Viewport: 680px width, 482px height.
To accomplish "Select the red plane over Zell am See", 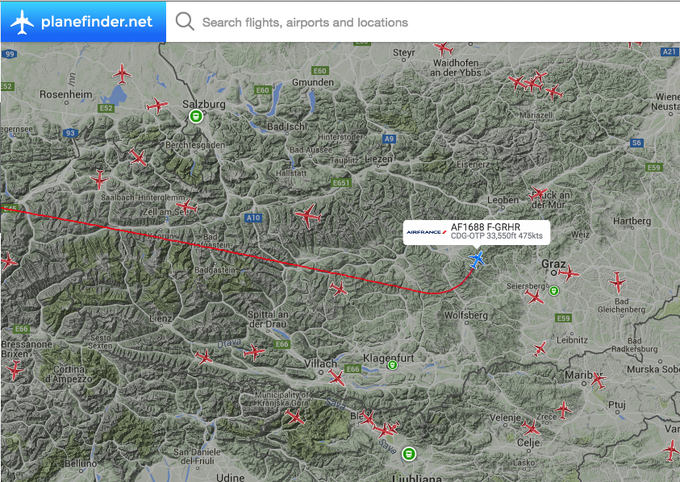I will 187,207.
